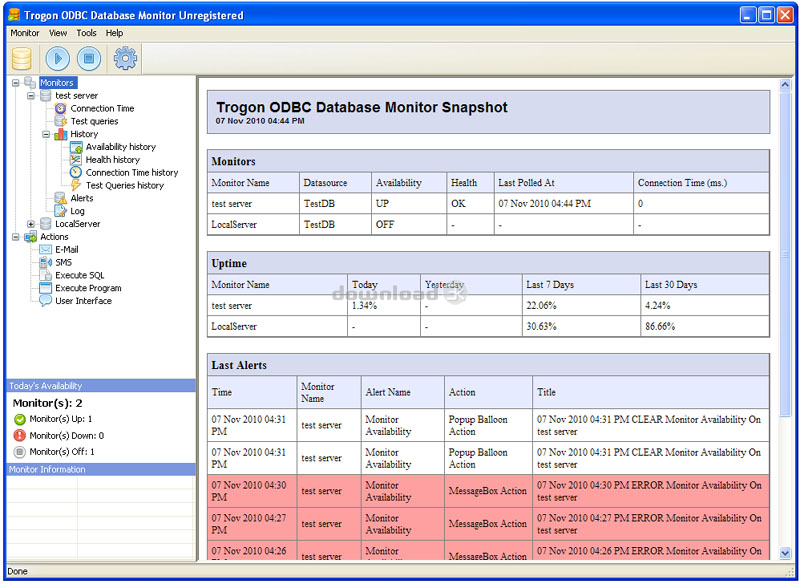Collapse the History node
Image resolution: width=800 pixels, height=584 pixels.
[x=46, y=134]
